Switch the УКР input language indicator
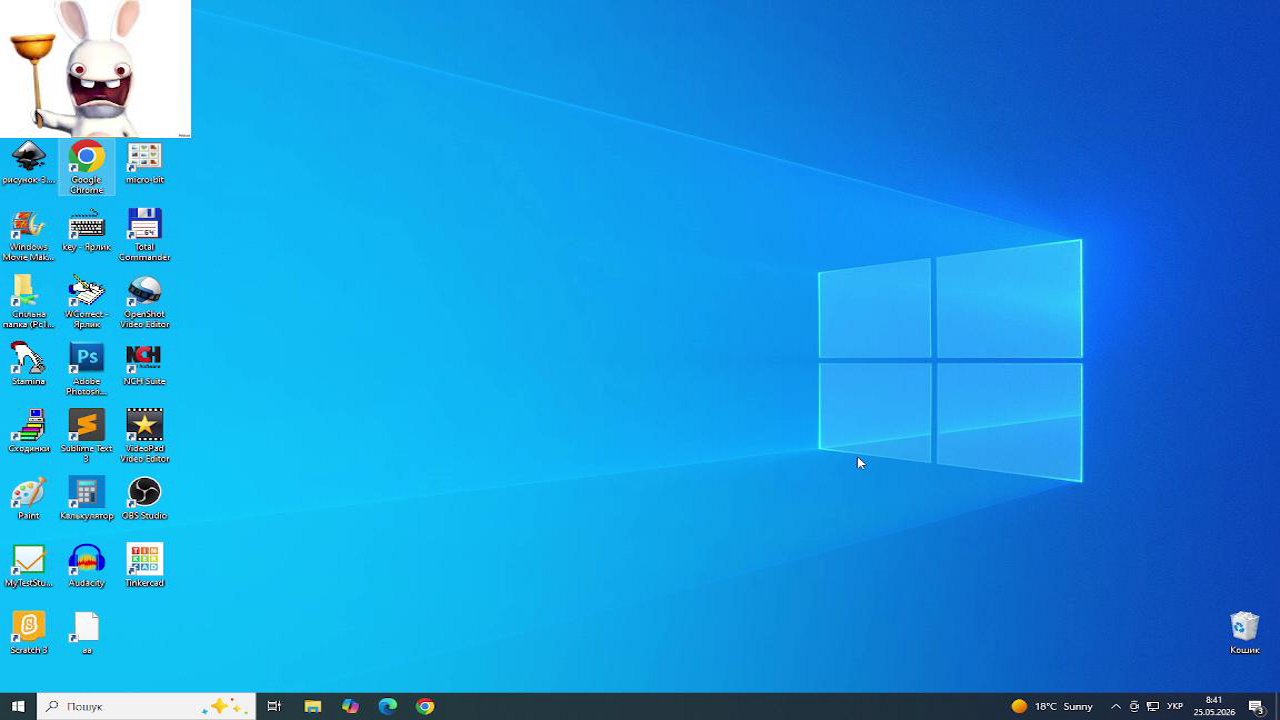This screenshot has width=1280, height=720. tap(1175, 706)
